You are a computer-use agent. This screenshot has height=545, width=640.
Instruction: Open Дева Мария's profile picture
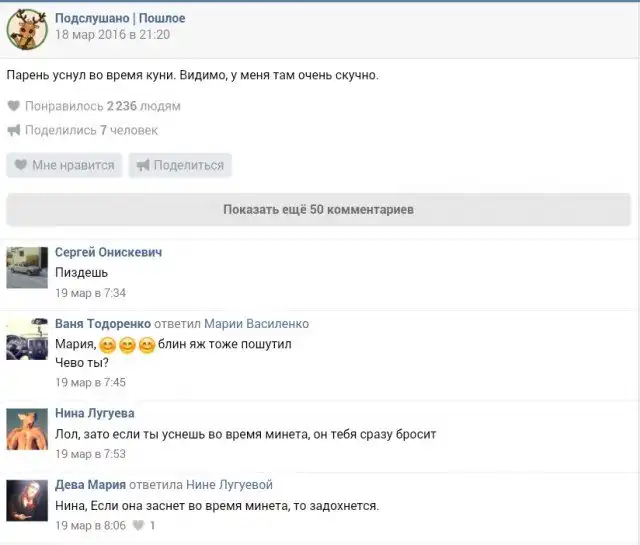[x=27, y=500]
